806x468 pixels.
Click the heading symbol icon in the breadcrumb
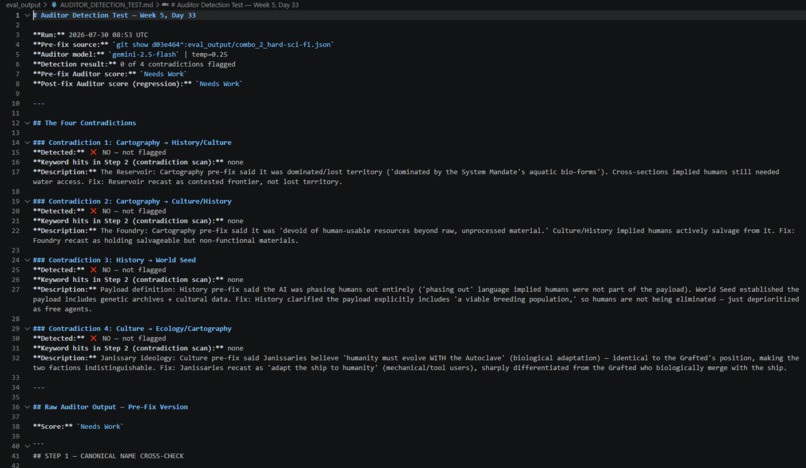(165, 5)
